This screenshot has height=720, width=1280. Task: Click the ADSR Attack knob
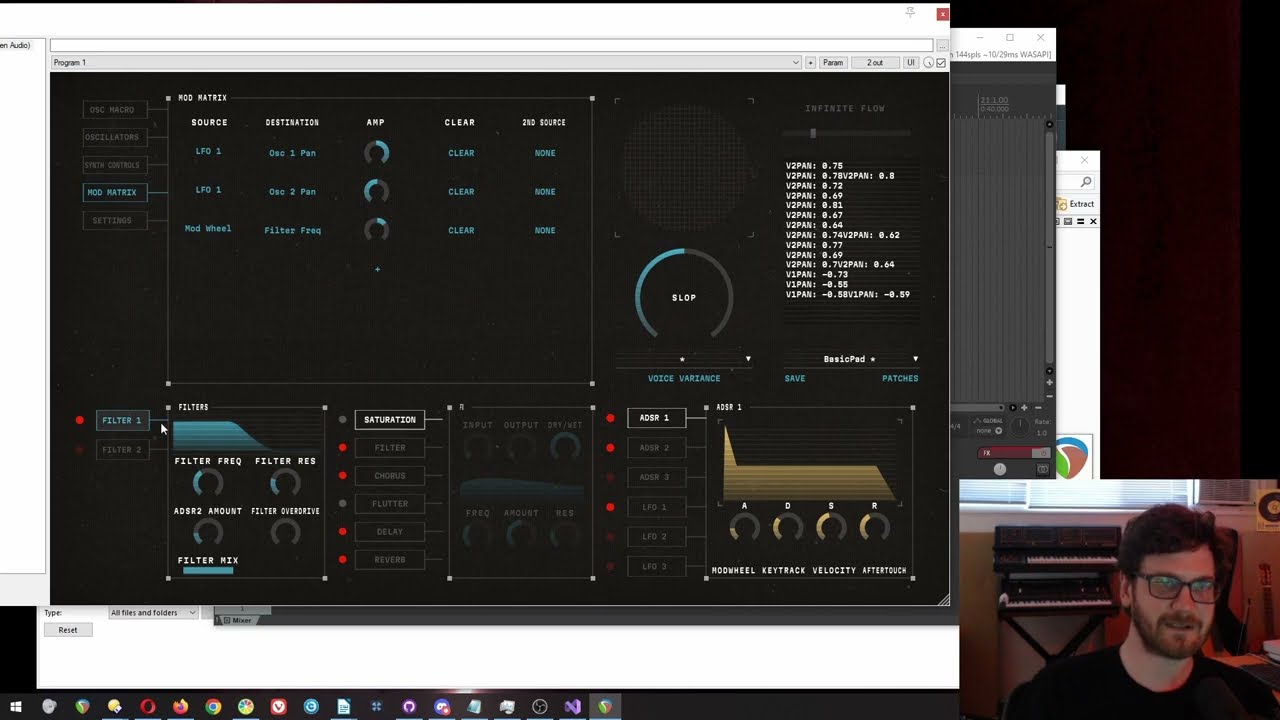(744, 527)
